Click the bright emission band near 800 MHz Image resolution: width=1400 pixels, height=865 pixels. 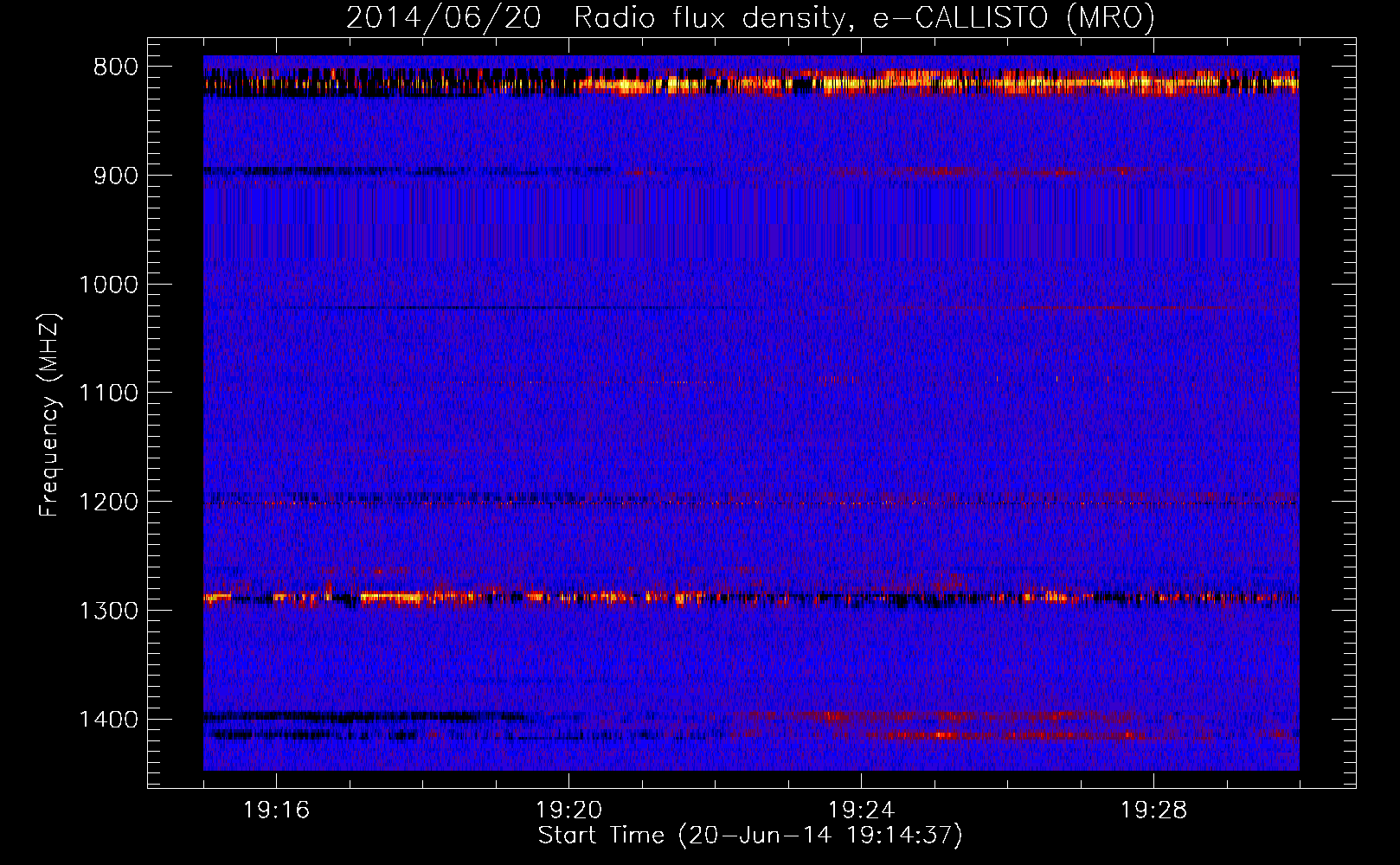751,82
